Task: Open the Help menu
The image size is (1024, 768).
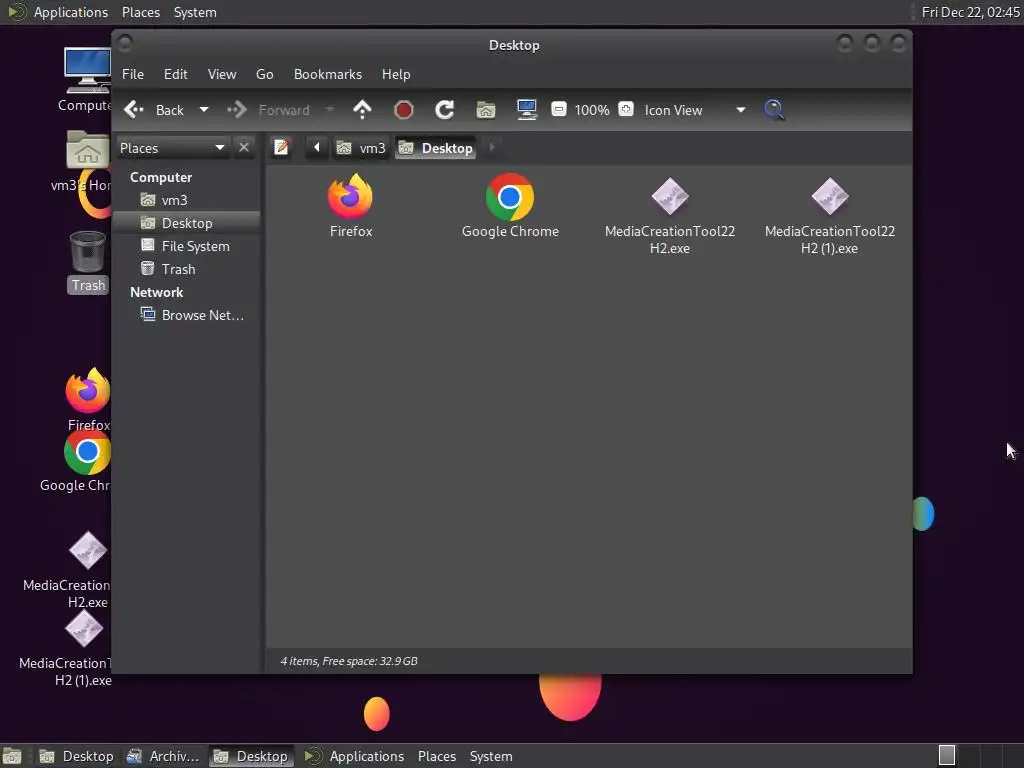Action: (x=396, y=74)
